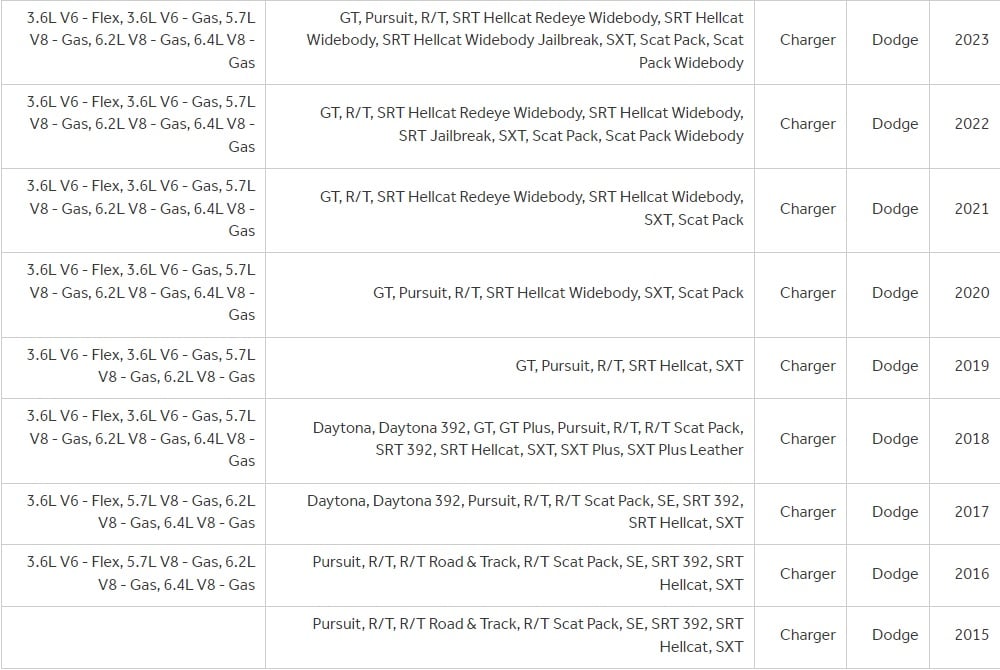The width and height of the screenshot is (1000, 670).
Task: Select the 2017 year cell
Action: tap(971, 512)
